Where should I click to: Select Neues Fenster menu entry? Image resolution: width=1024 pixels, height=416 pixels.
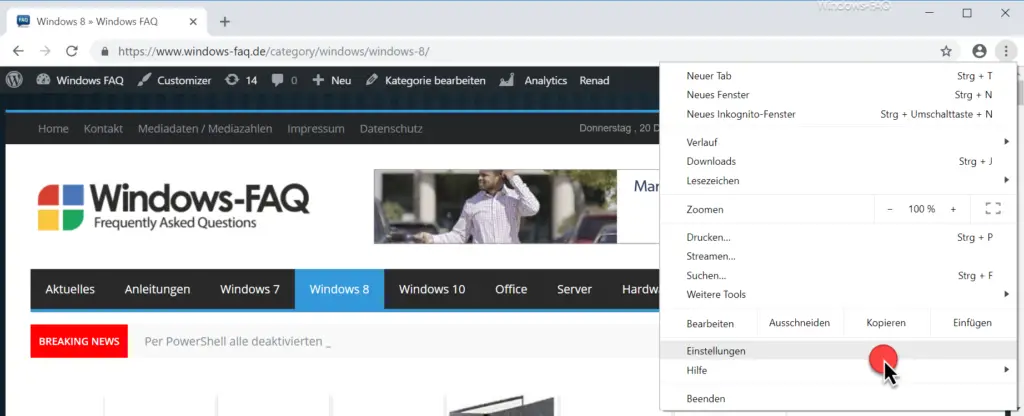(839, 95)
